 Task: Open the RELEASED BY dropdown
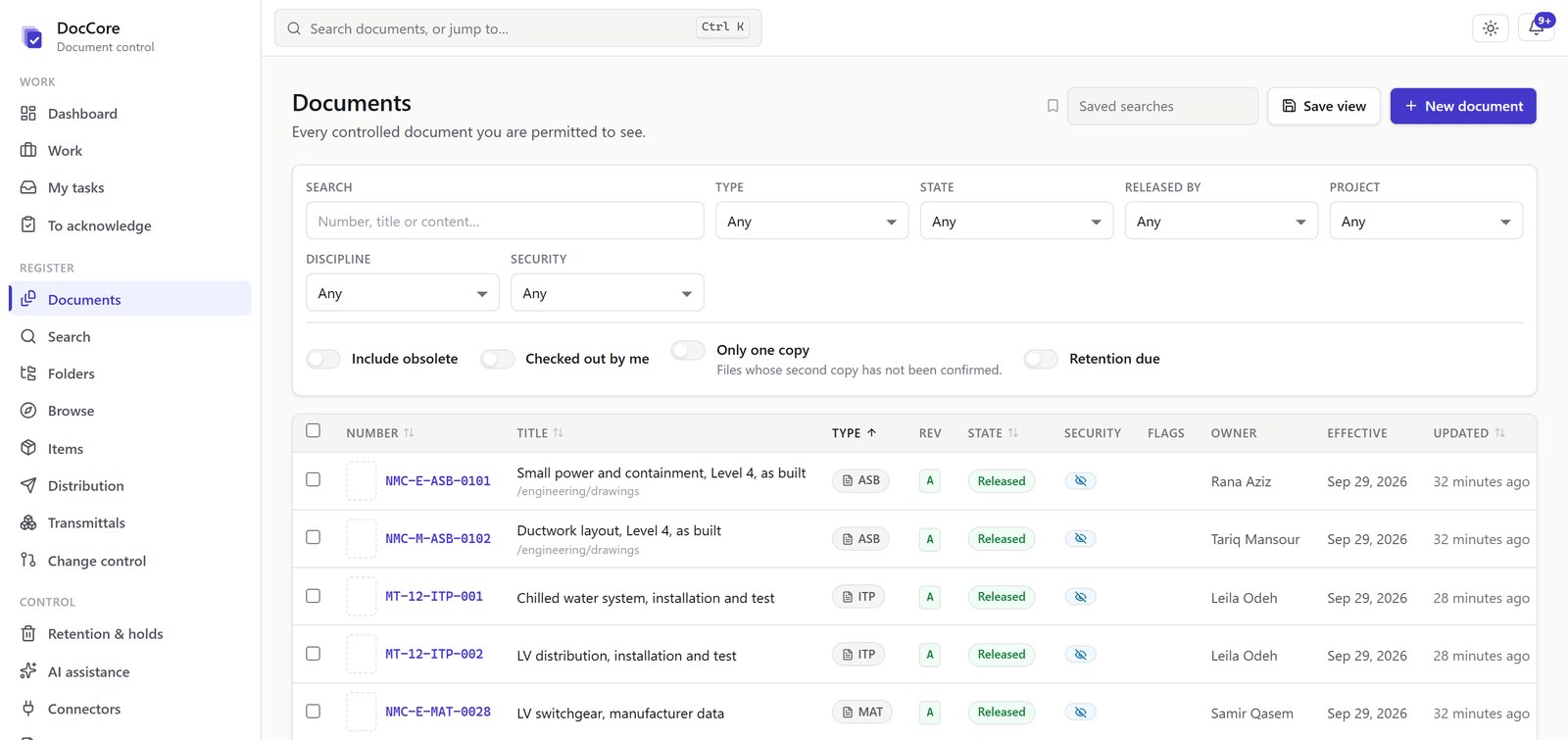coord(1221,222)
